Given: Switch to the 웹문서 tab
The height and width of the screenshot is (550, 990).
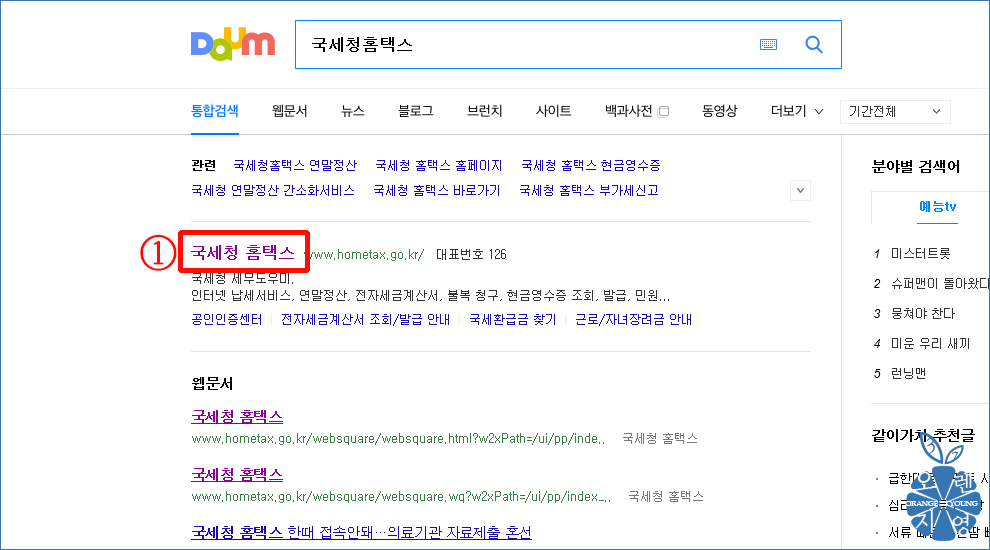Looking at the screenshot, I should tap(289, 111).
